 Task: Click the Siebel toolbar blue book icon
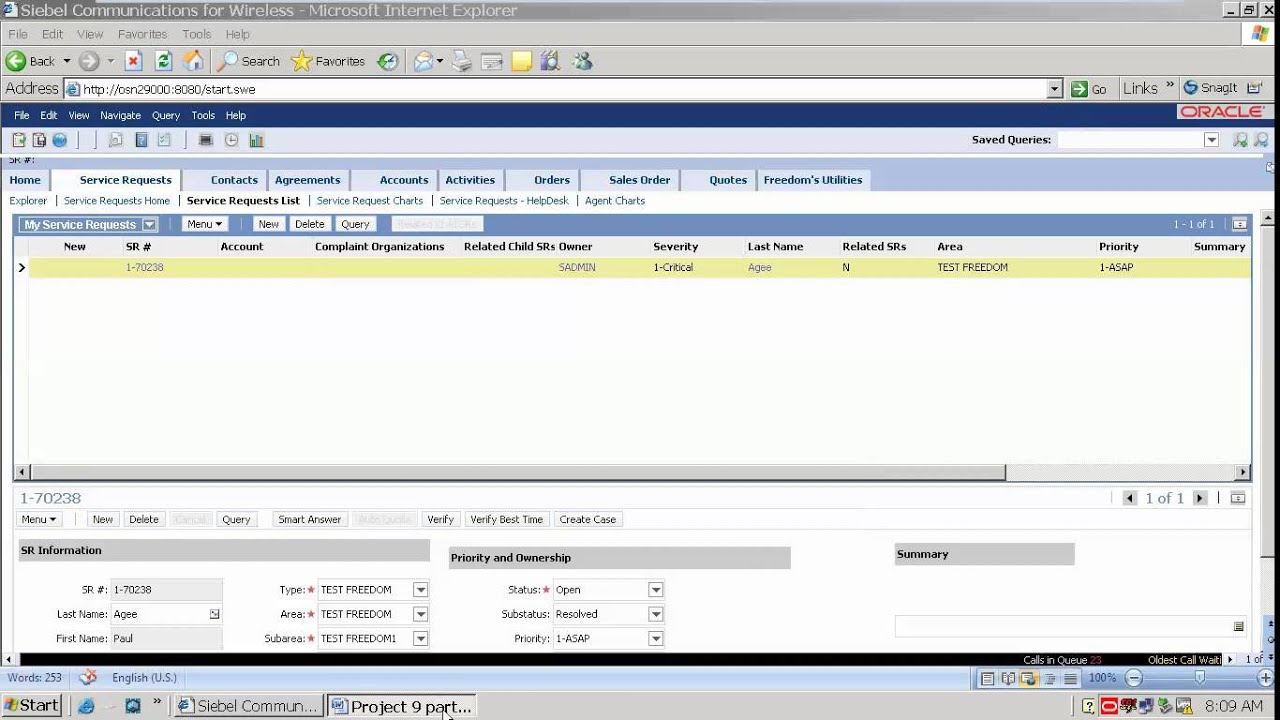click(141, 140)
